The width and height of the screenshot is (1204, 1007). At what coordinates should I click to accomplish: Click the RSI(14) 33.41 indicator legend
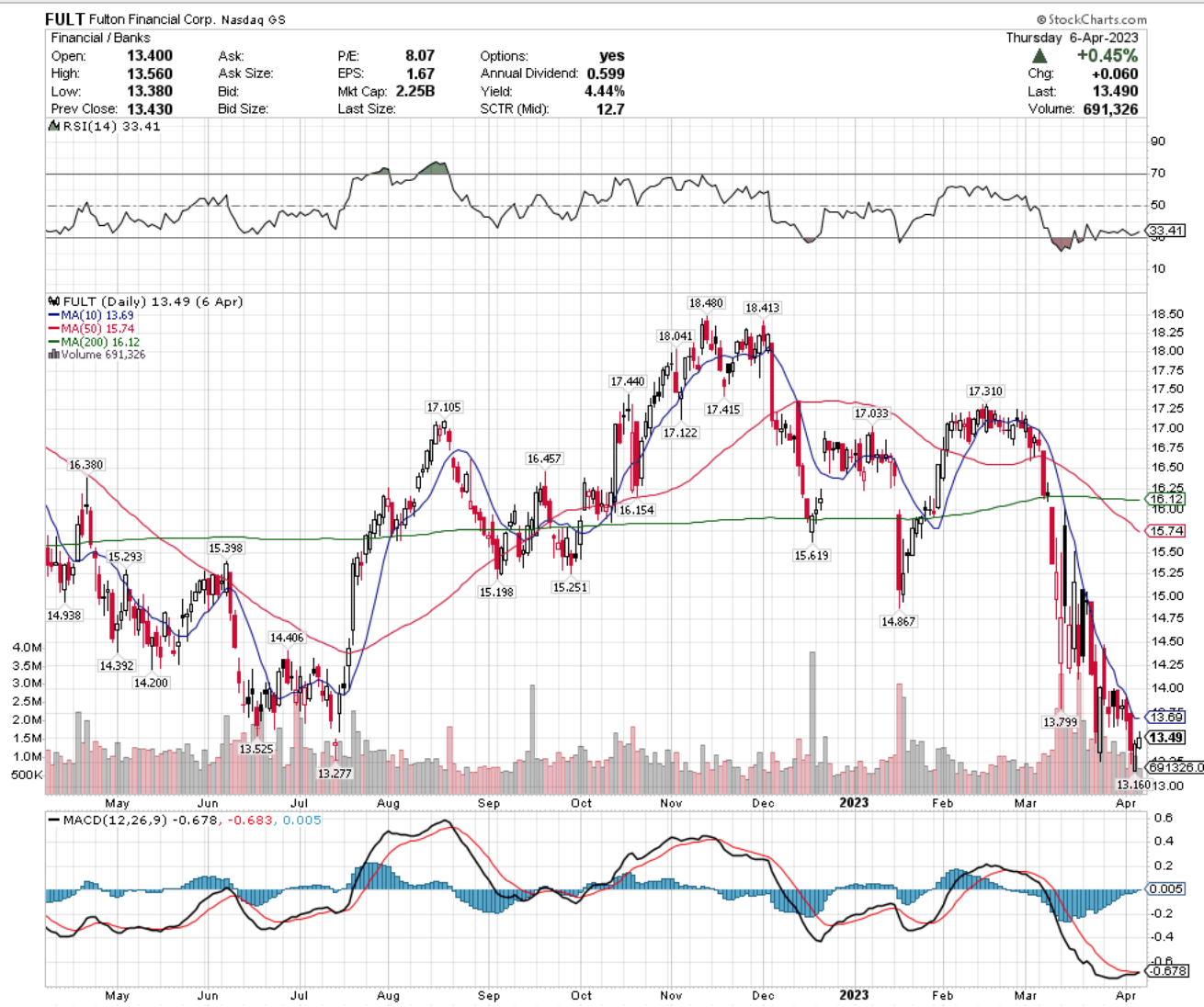(104, 127)
